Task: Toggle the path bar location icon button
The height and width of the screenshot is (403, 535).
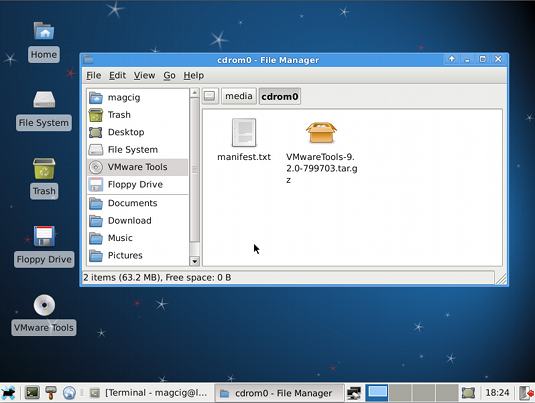Action: 210,97
